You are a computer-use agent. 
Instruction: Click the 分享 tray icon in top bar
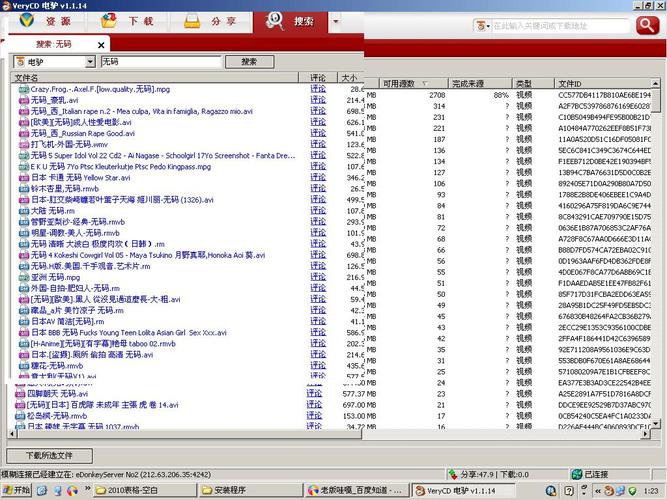192,21
